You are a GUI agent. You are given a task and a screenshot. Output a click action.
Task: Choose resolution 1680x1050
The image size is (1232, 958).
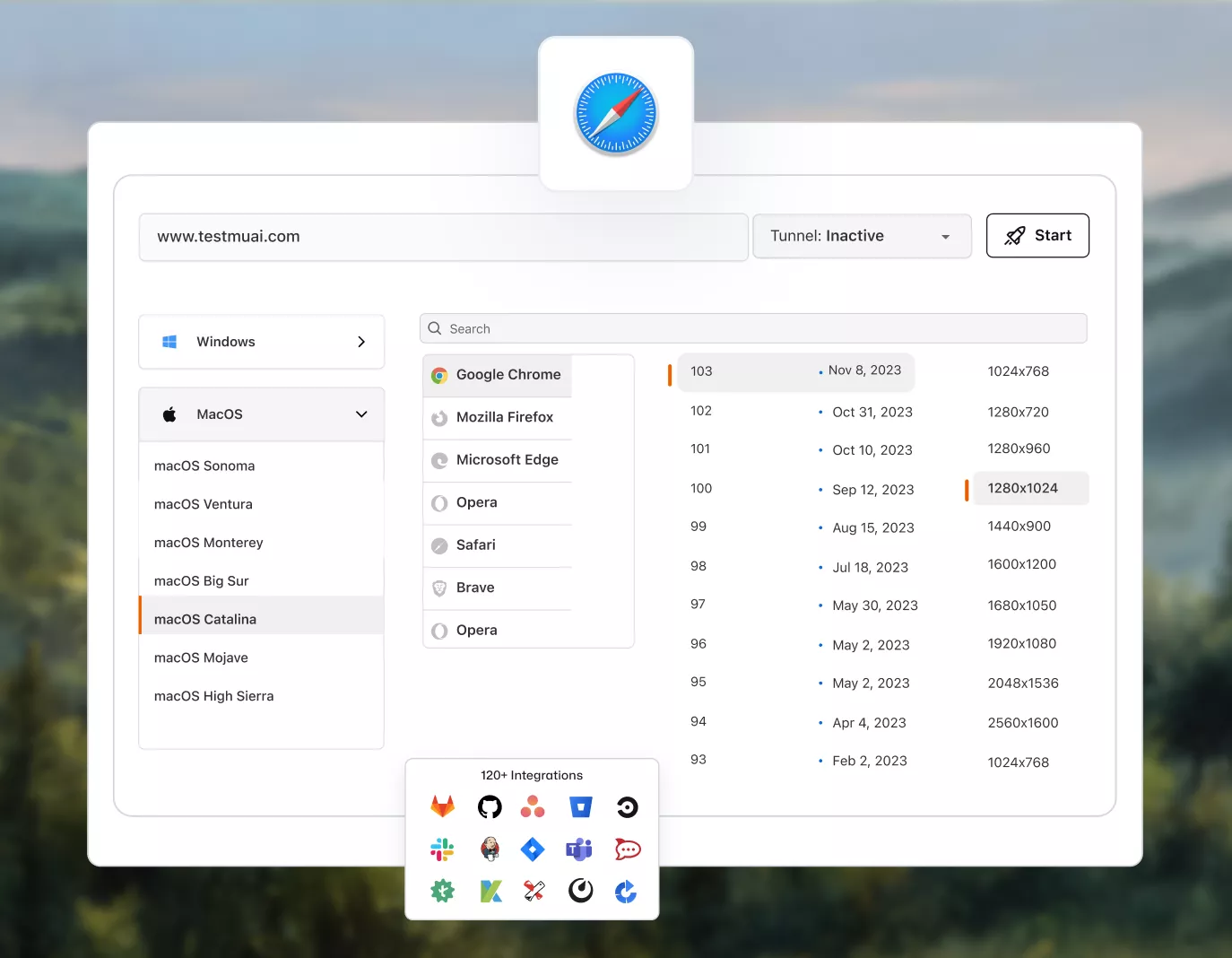tap(1021, 605)
